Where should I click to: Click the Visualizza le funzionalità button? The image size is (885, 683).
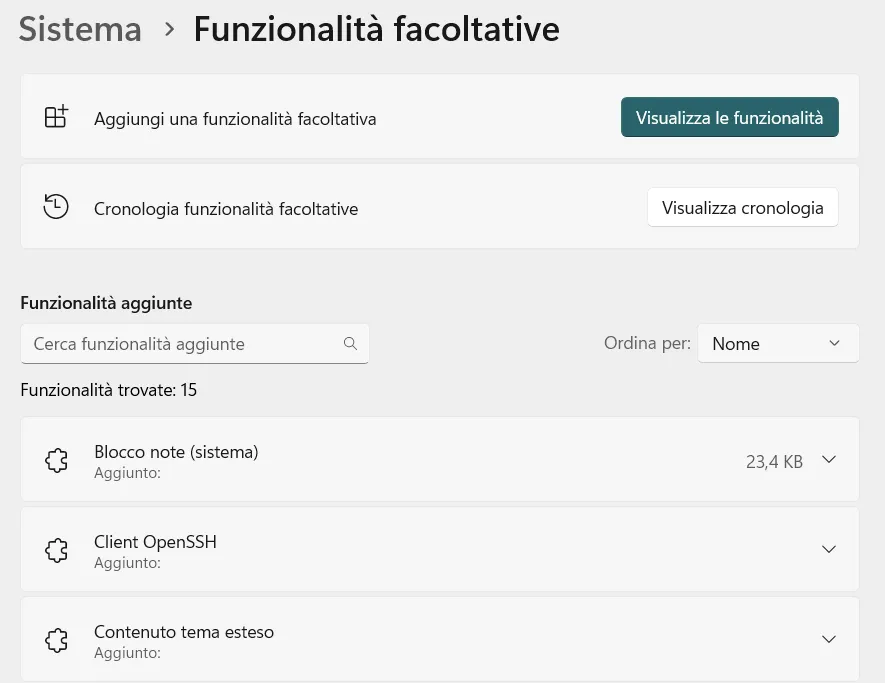(x=729, y=117)
